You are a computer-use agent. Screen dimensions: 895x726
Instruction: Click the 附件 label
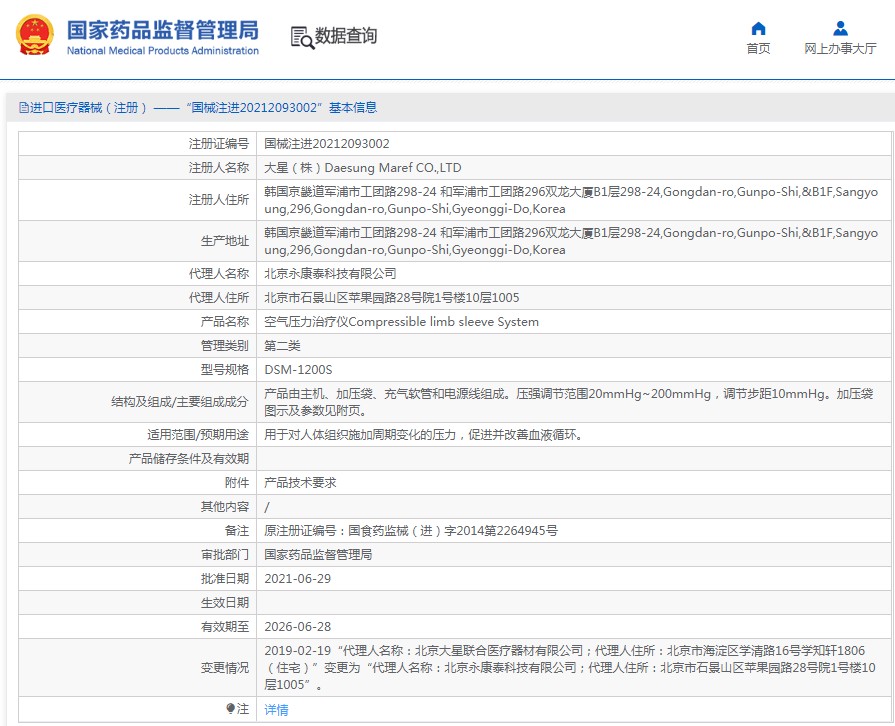[x=237, y=483]
